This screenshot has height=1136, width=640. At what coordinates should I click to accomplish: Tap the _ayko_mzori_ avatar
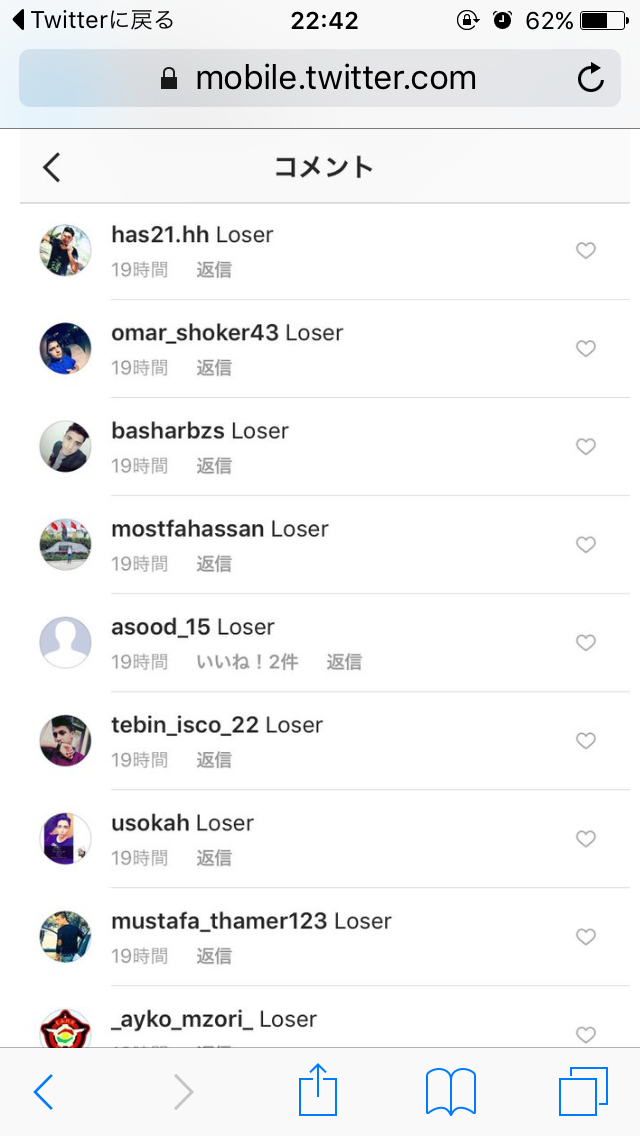tap(65, 1028)
